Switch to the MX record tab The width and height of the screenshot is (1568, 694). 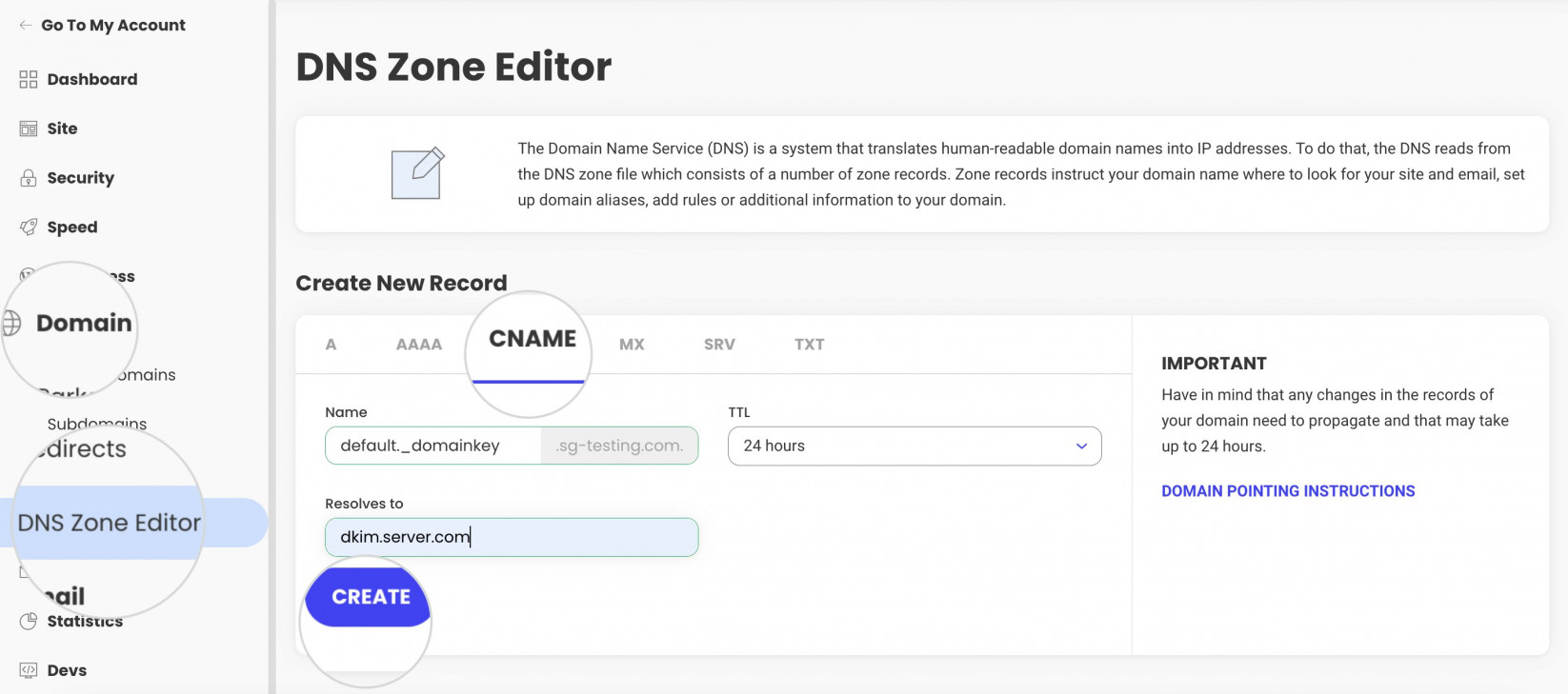pyautogui.click(x=632, y=345)
